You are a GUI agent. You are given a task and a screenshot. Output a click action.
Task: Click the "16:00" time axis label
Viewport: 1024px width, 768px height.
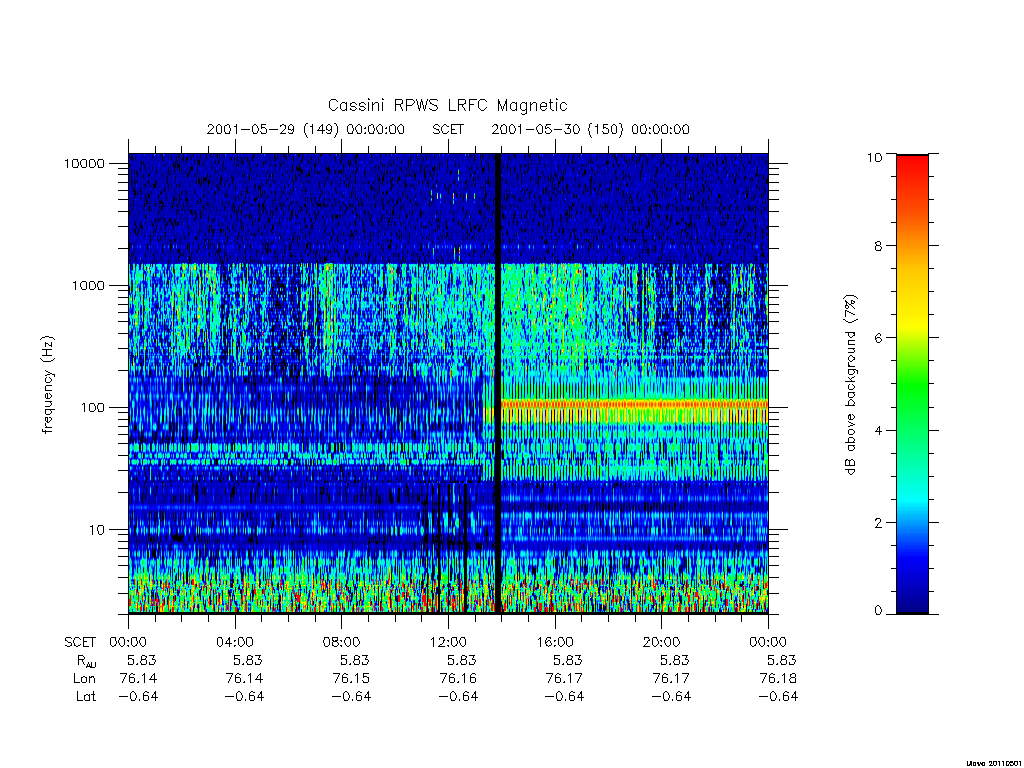554,643
